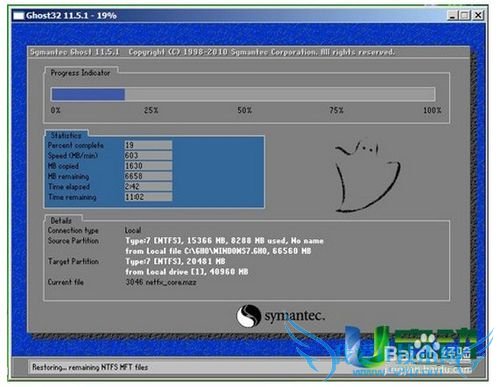This screenshot has width=500, height=387.
Task: Click the Speed value 603
Action: click(148, 155)
